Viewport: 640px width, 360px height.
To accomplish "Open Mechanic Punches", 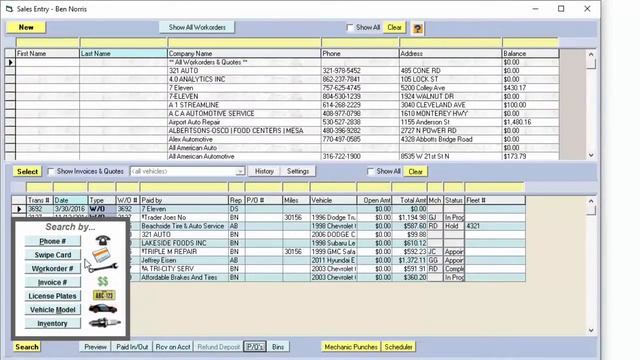I will pyautogui.click(x=351, y=347).
